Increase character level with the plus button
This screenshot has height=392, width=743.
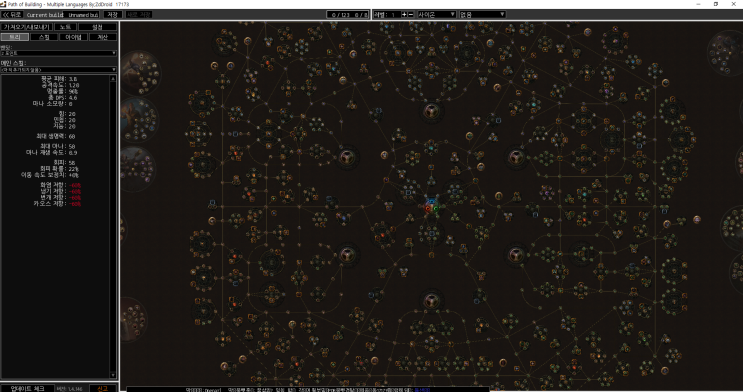pos(404,15)
